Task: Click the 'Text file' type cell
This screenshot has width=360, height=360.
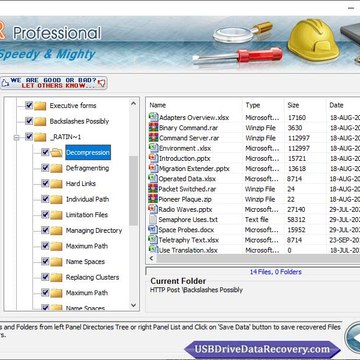Action: (x=257, y=220)
